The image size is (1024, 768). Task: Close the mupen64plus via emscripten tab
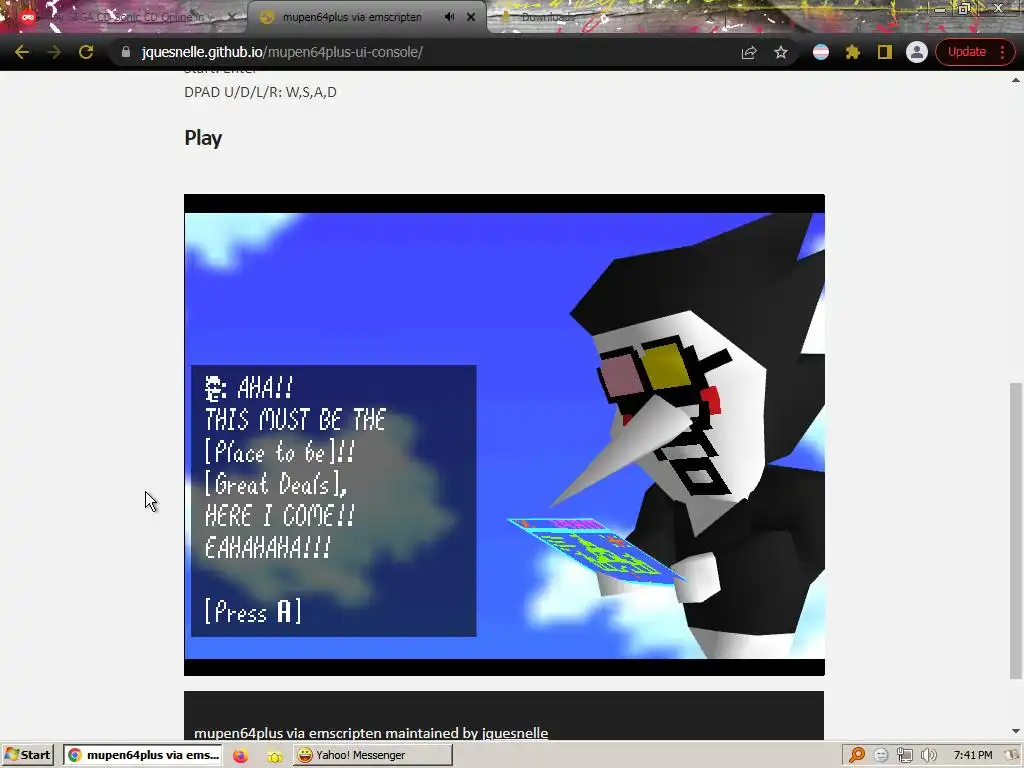(471, 17)
